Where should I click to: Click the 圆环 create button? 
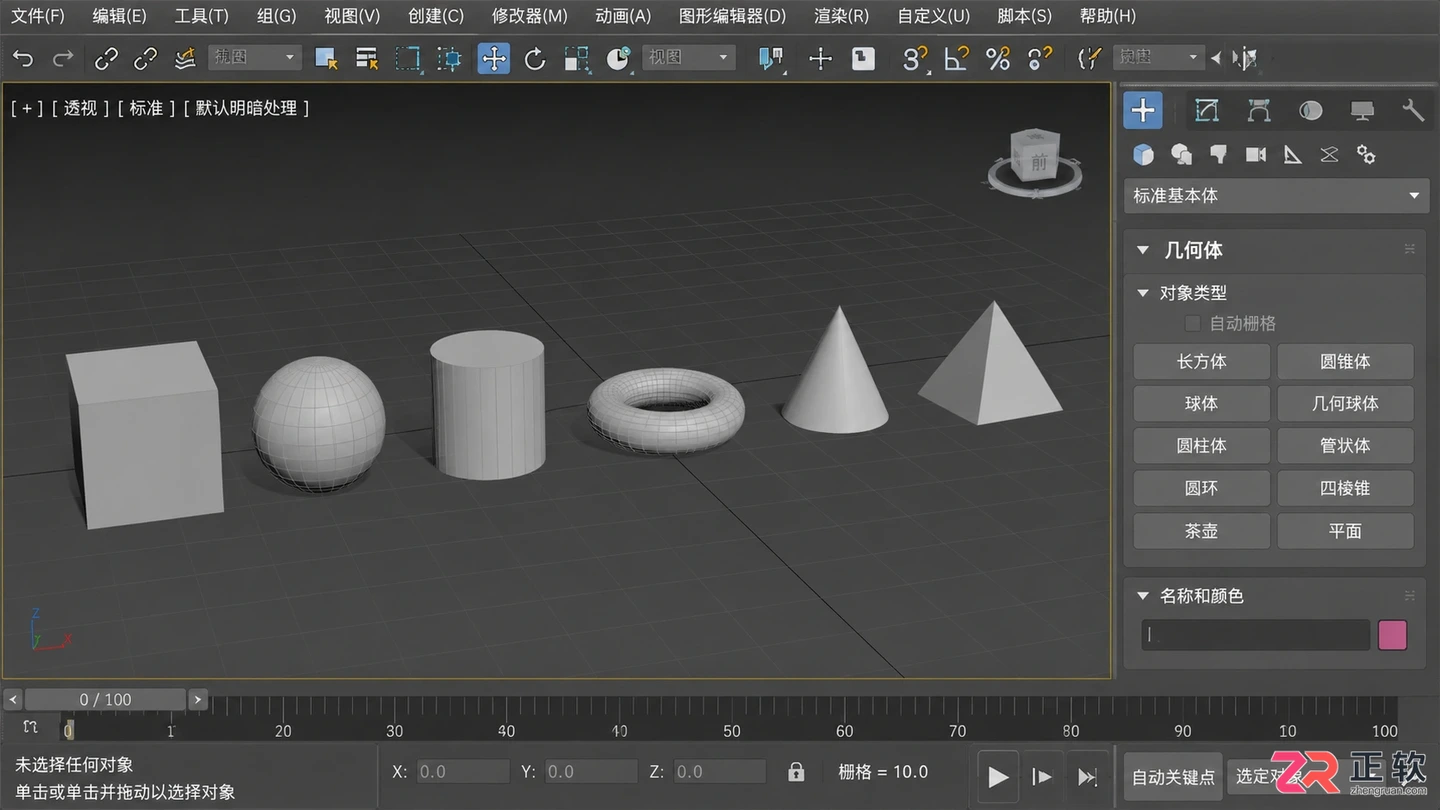(x=1201, y=488)
